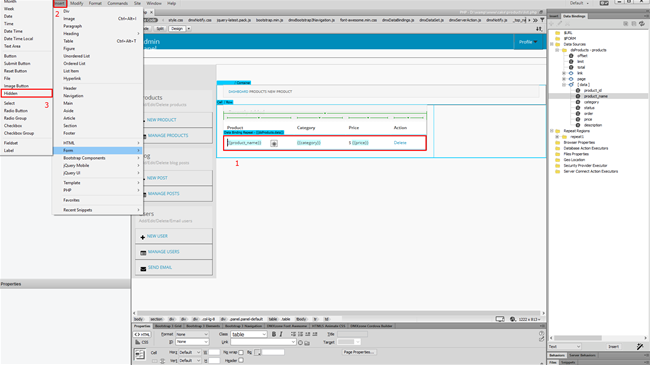Select the product_id binding icon

click(578, 90)
